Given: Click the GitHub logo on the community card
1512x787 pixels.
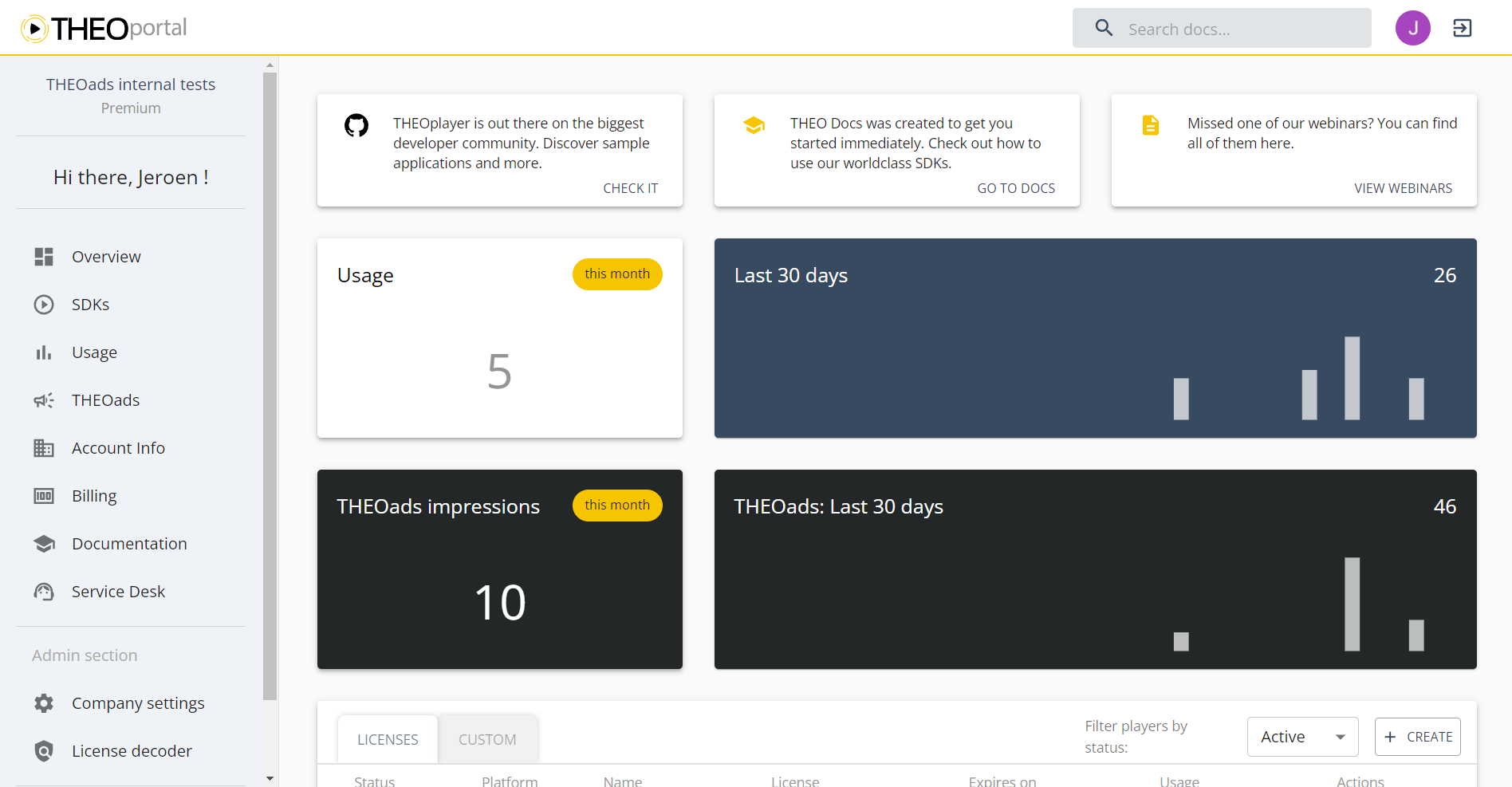Looking at the screenshot, I should coord(356,125).
